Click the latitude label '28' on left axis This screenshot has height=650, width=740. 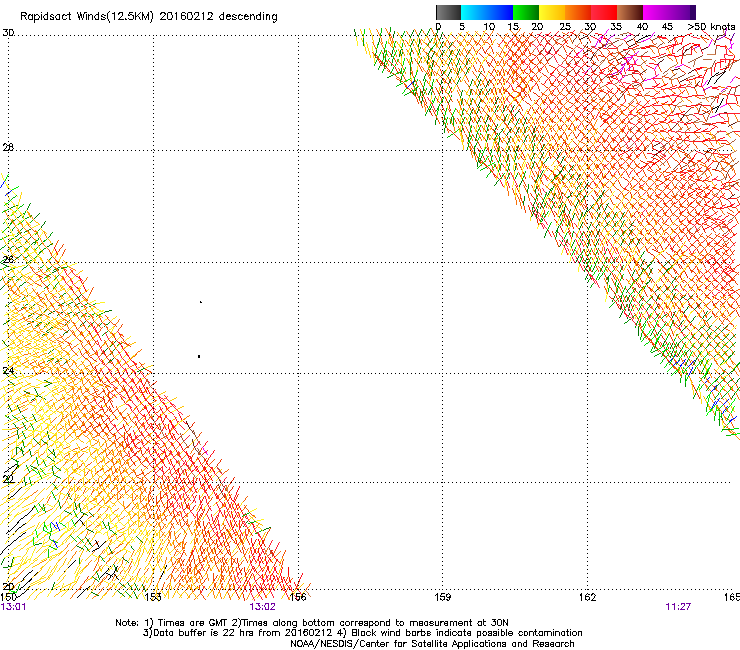pos(8,147)
